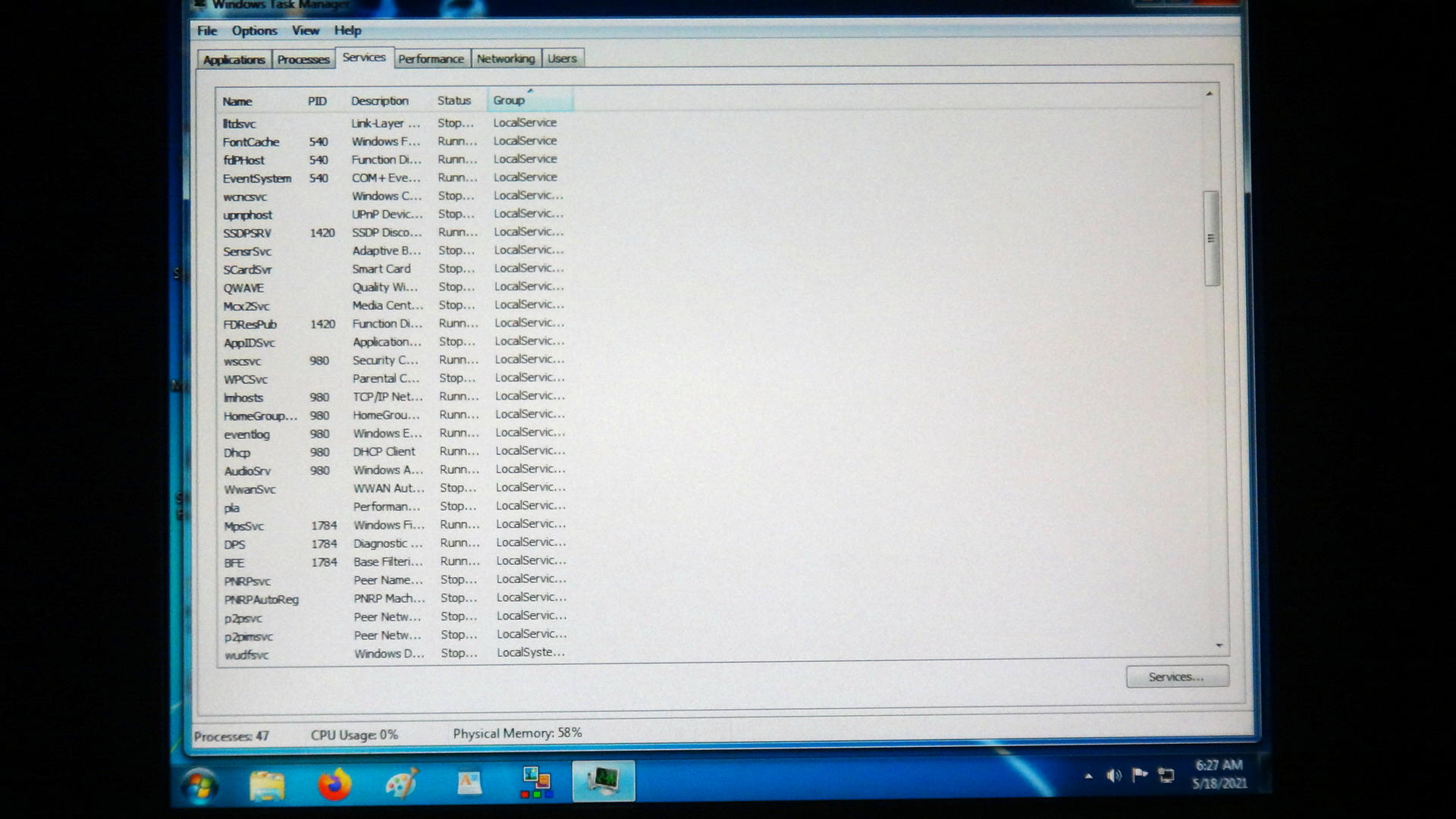
Task: Select the Services tab
Action: point(364,58)
